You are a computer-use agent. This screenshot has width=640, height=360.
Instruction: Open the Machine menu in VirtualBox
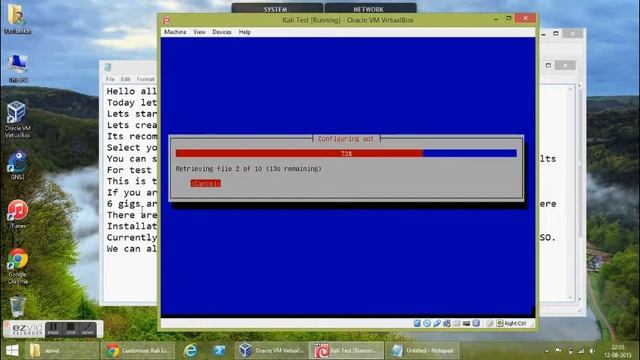[175, 32]
